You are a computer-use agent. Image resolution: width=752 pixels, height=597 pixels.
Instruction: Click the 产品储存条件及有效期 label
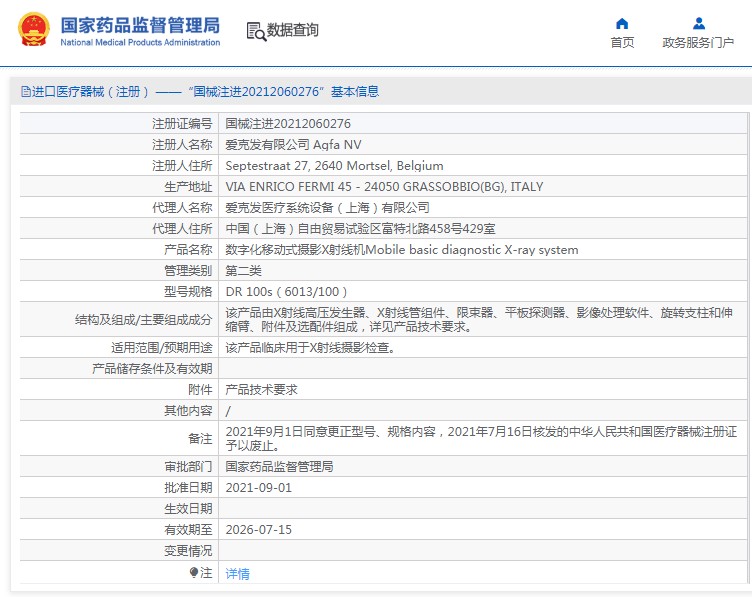152,368
